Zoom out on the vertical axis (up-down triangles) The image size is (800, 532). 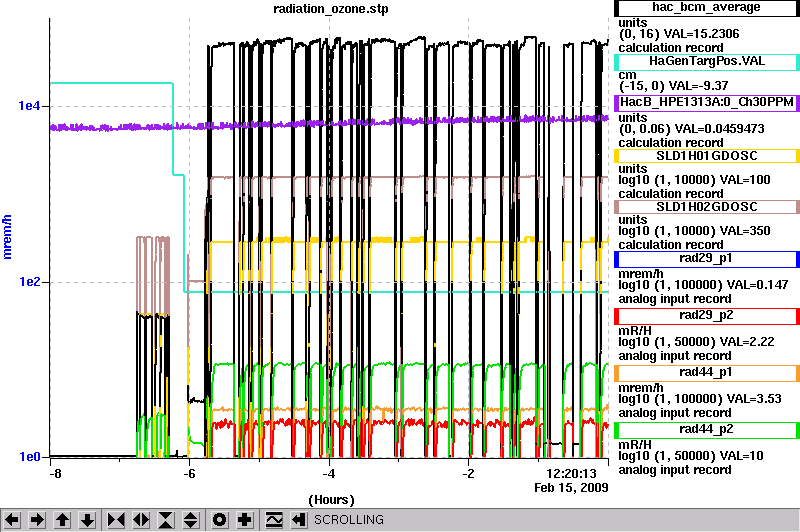point(191,520)
